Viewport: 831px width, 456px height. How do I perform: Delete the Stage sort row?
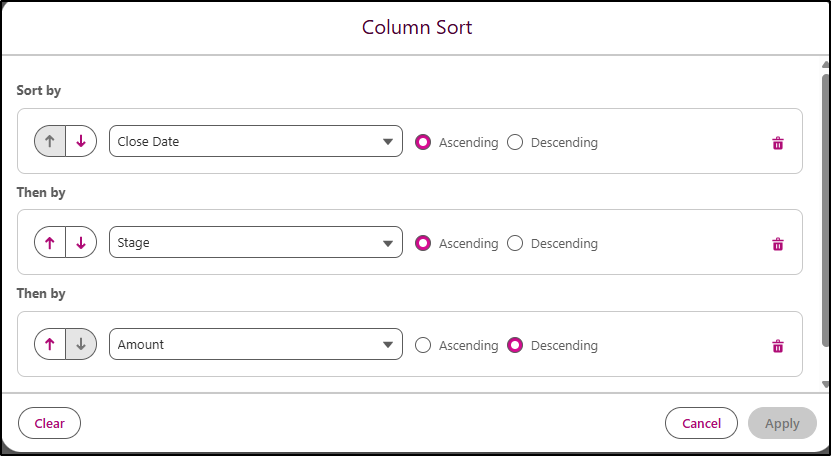778,244
